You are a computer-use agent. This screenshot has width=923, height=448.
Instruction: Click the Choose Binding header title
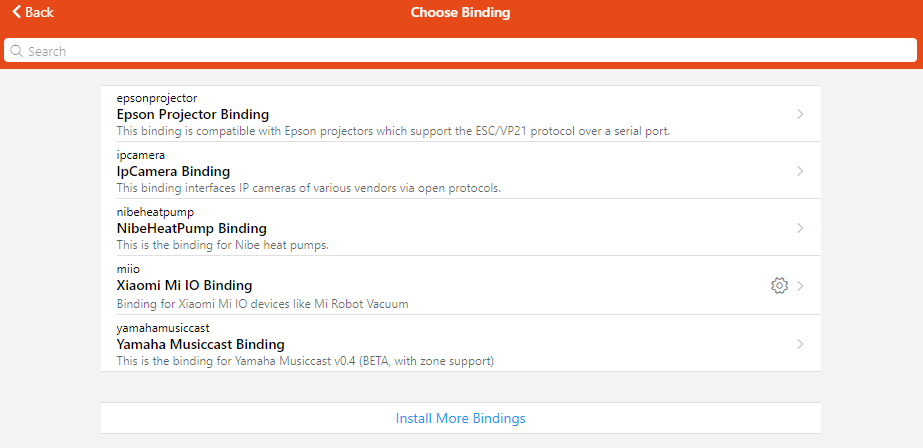tap(460, 13)
